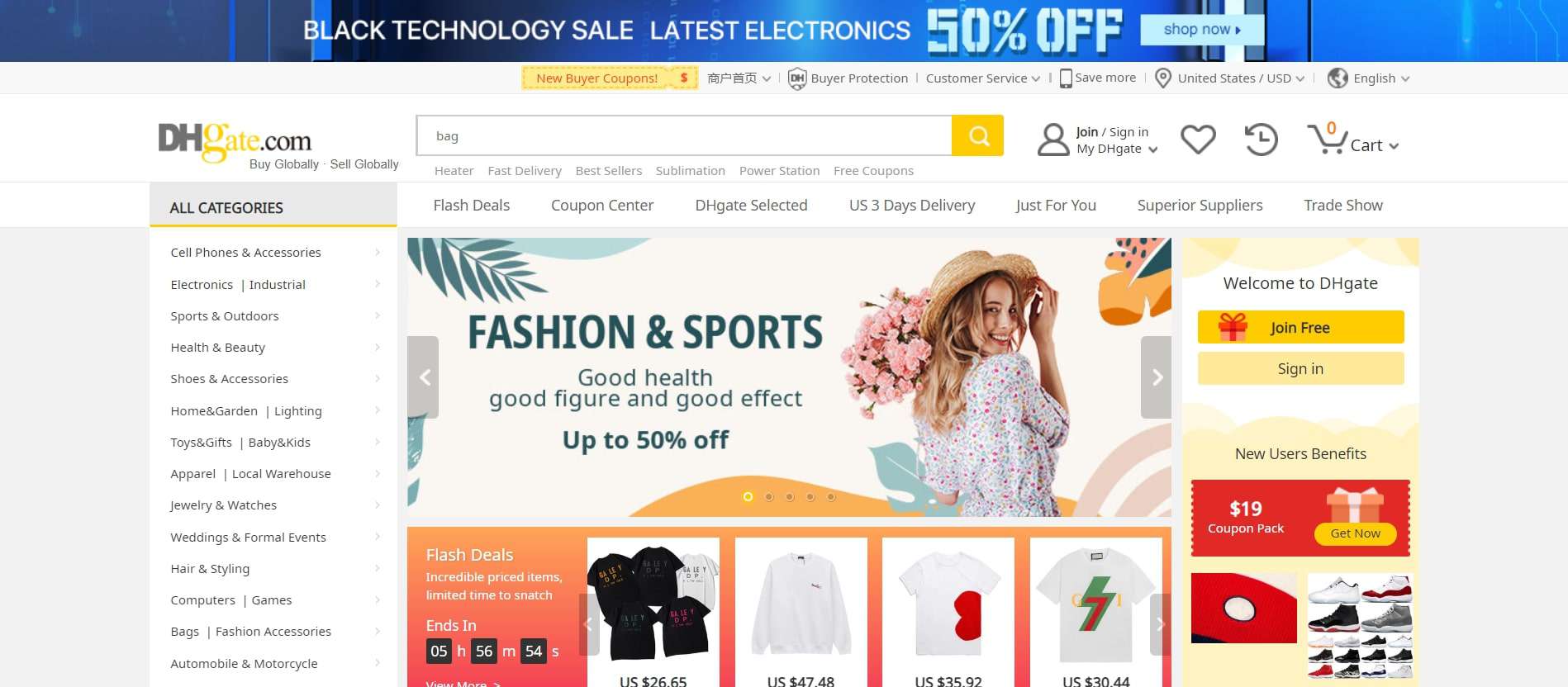Screen dimensions: 1568x687
Task: Select the fifth carousel dot indicator
Action: [x=831, y=496]
